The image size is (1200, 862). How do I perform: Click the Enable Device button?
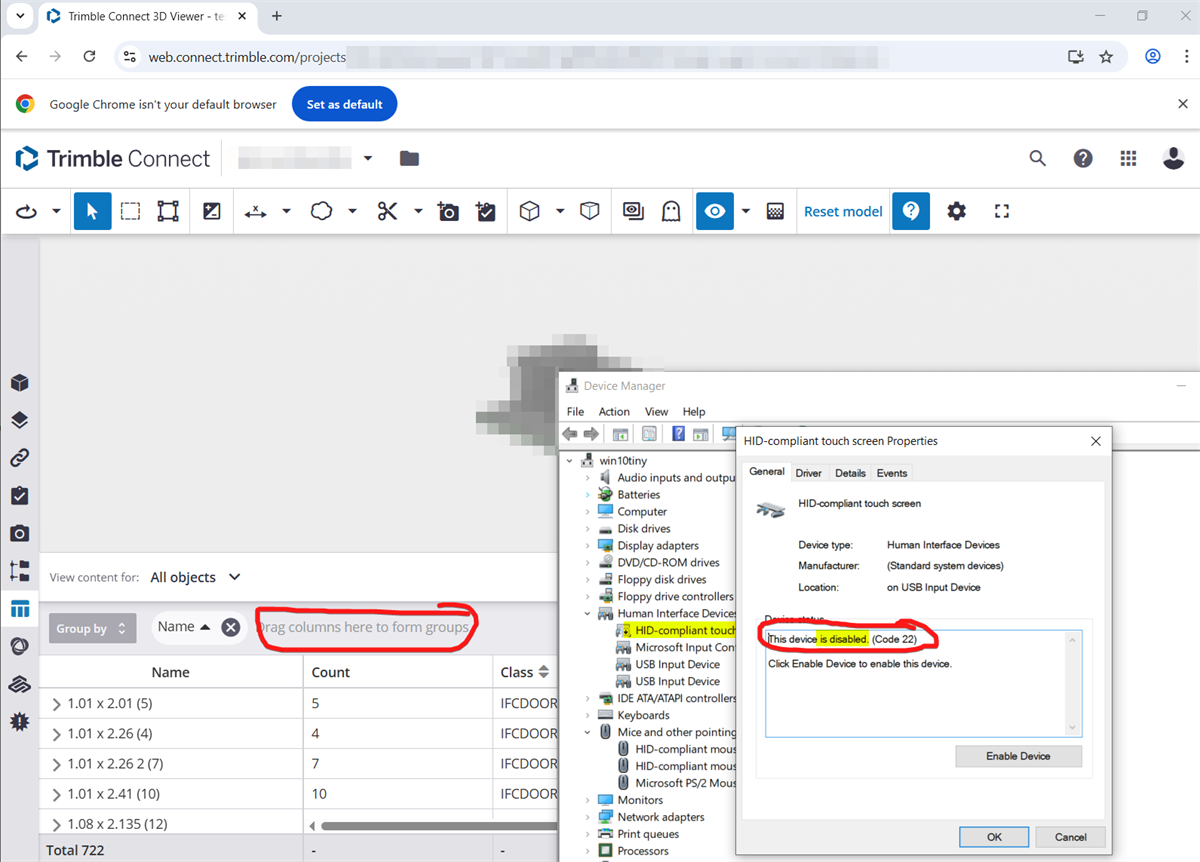pyautogui.click(x=1018, y=756)
